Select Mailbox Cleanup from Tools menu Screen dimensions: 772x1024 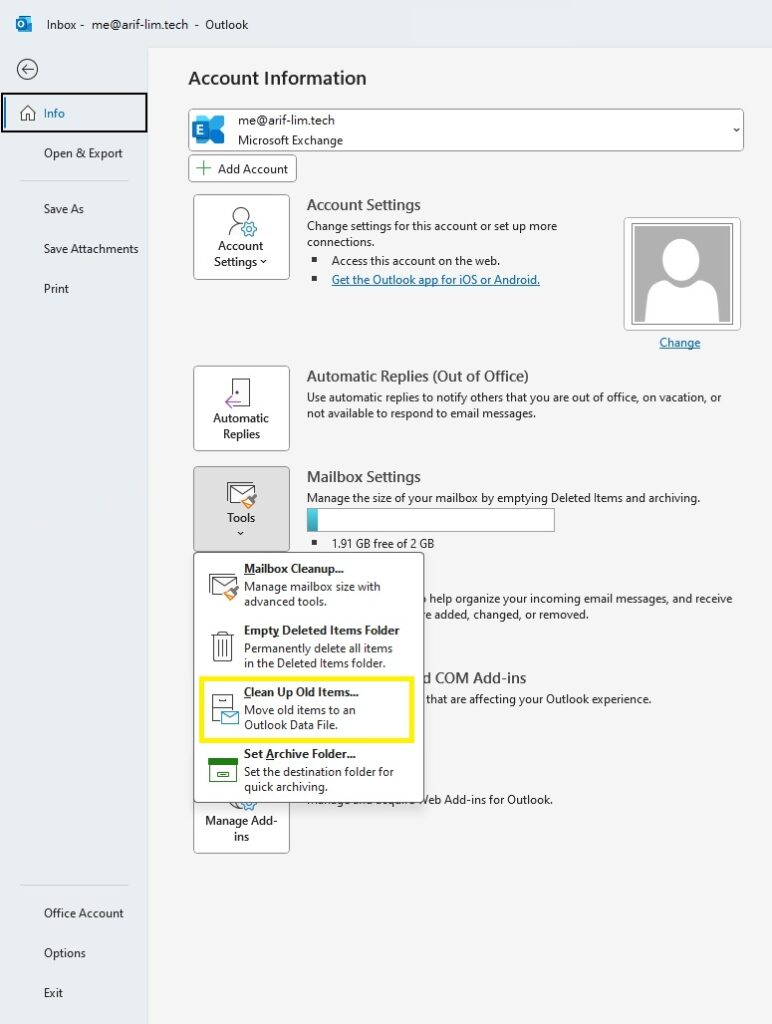pos(309,584)
